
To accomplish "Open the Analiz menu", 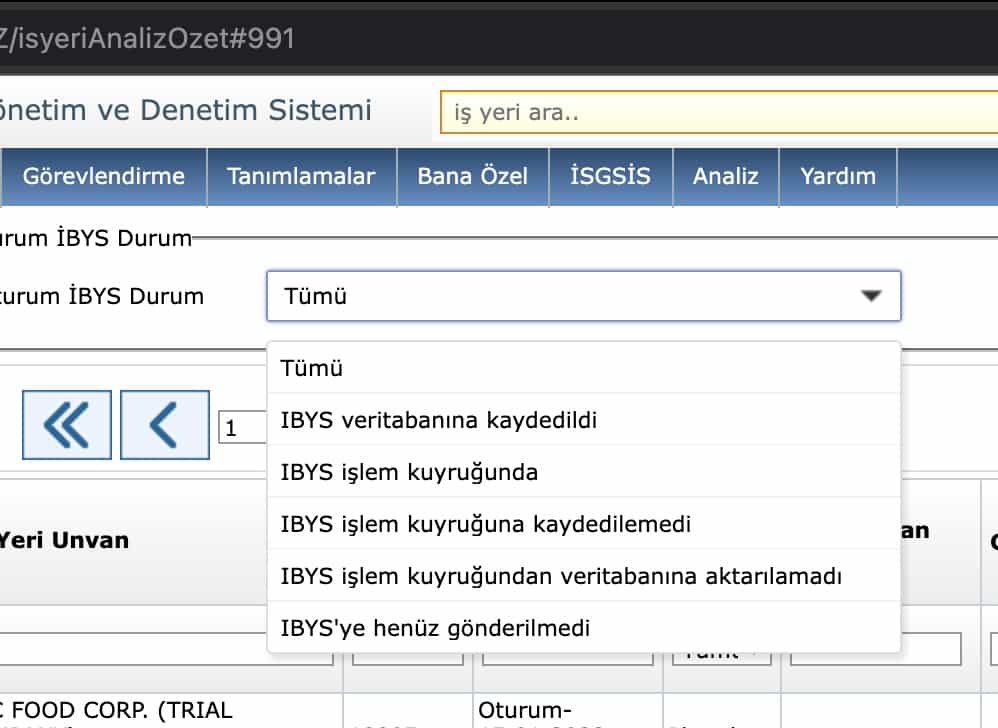I will click(x=725, y=177).
